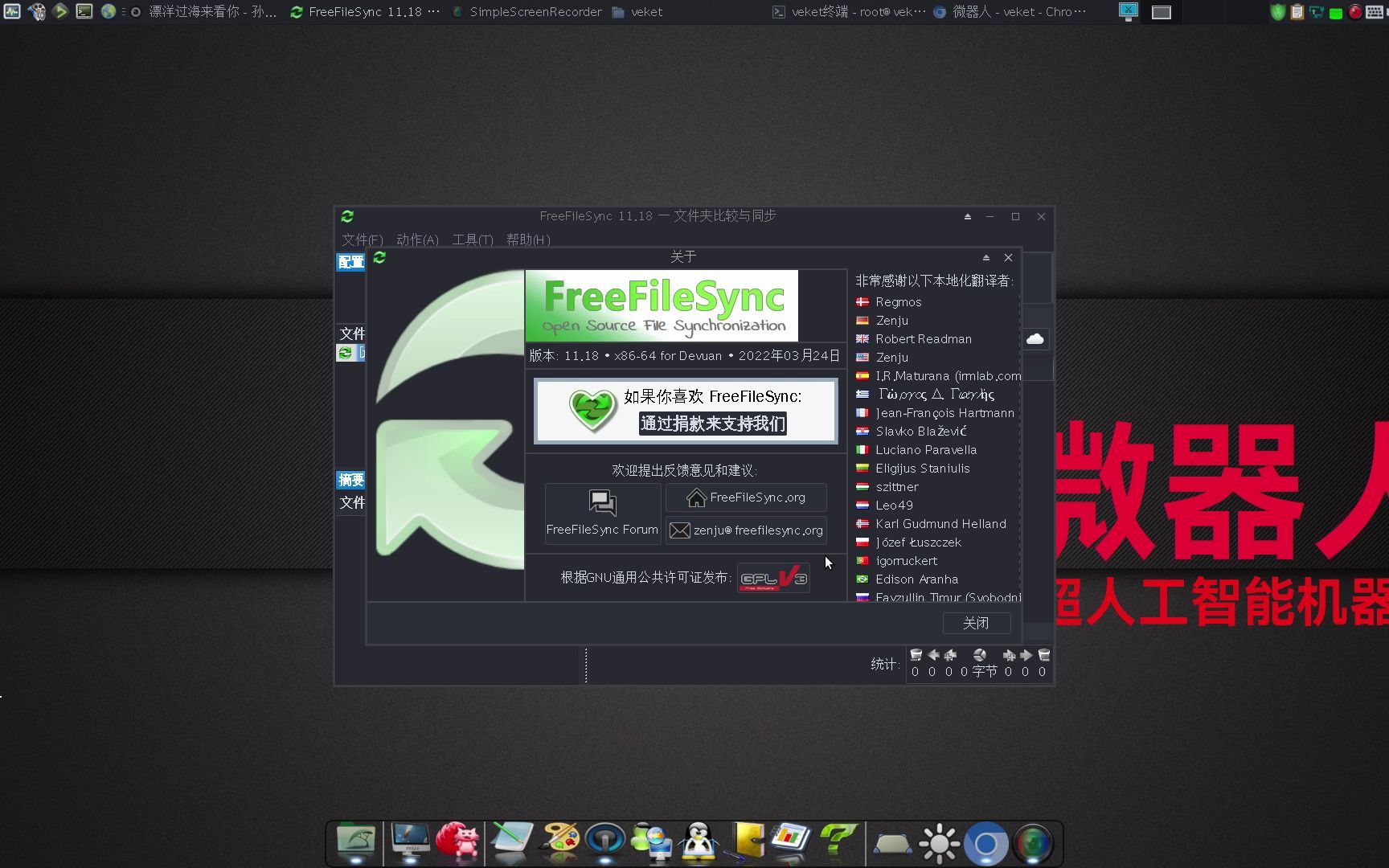
Task: Select translator szittner
Action: coord(896,487)
